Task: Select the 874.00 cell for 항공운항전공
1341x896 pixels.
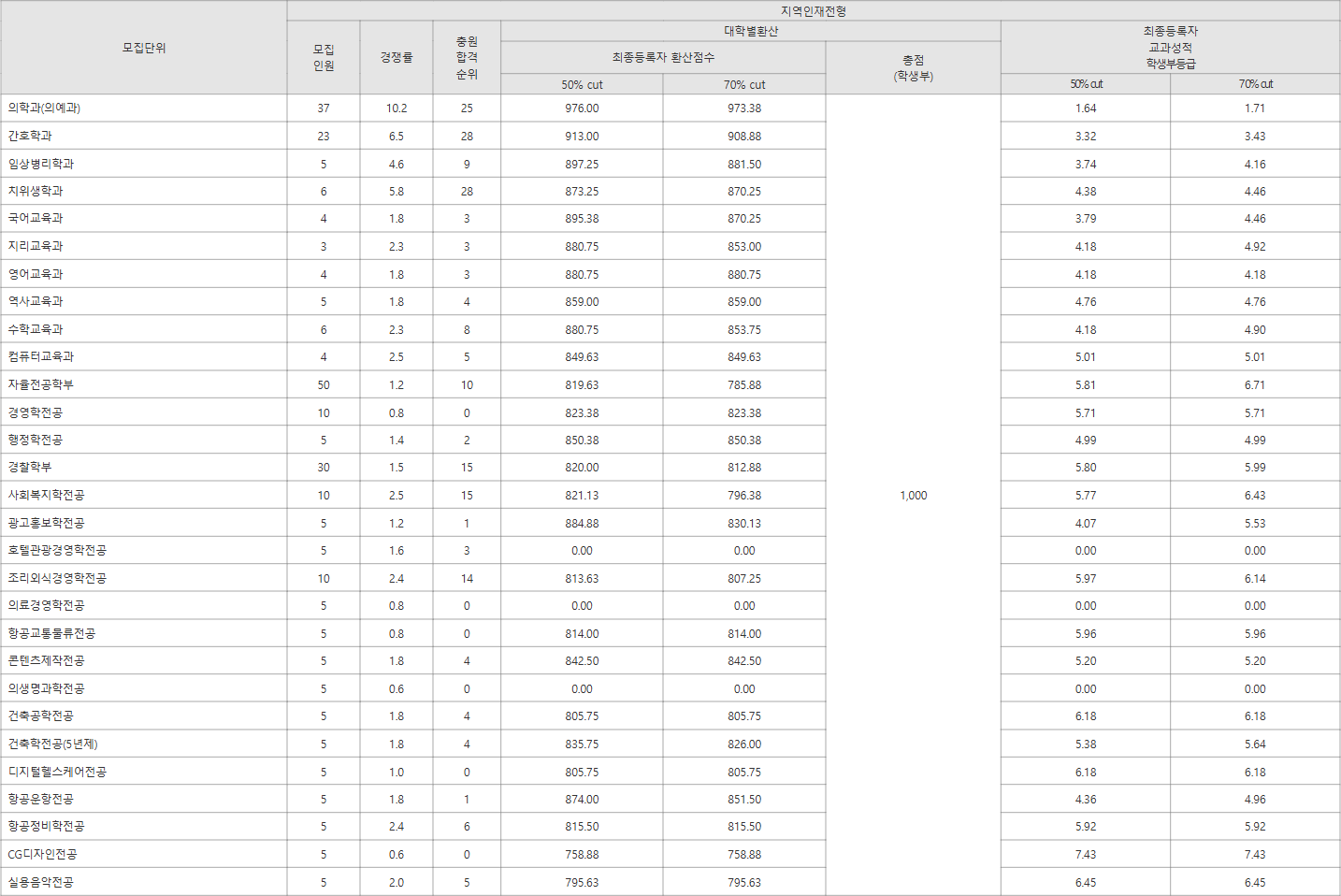Action: [583, 798]
